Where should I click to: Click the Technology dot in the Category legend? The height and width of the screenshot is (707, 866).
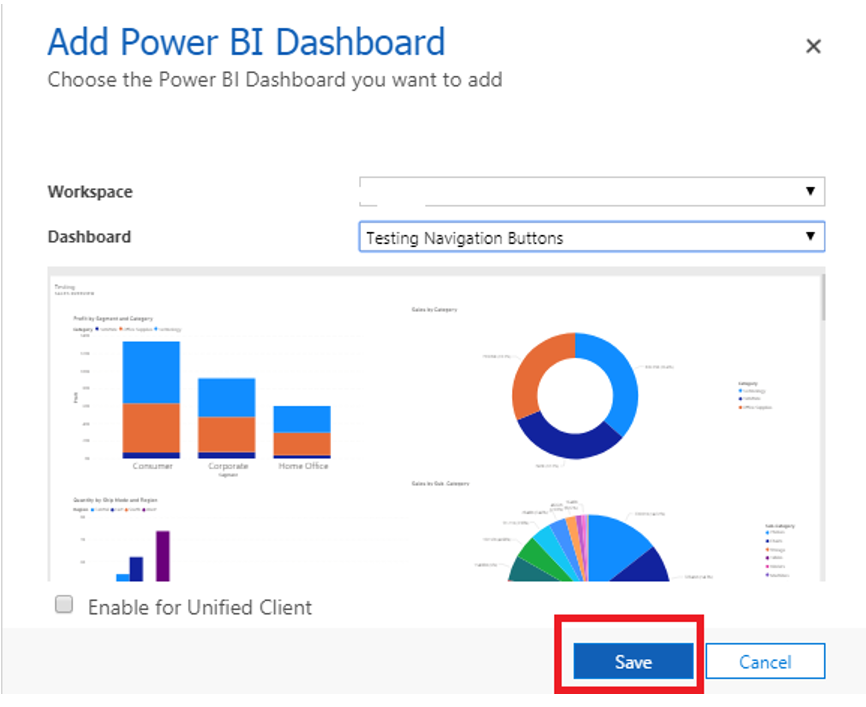740,390
